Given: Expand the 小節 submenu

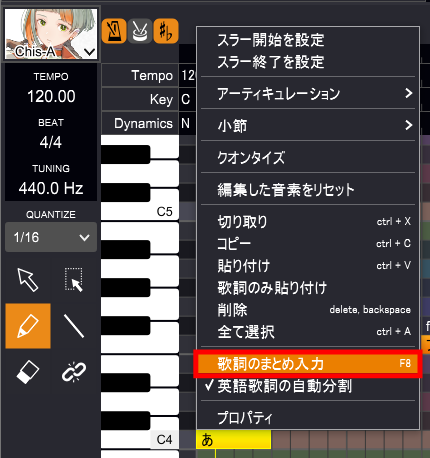Looking at the screenshot, I should tap(308, 125).
